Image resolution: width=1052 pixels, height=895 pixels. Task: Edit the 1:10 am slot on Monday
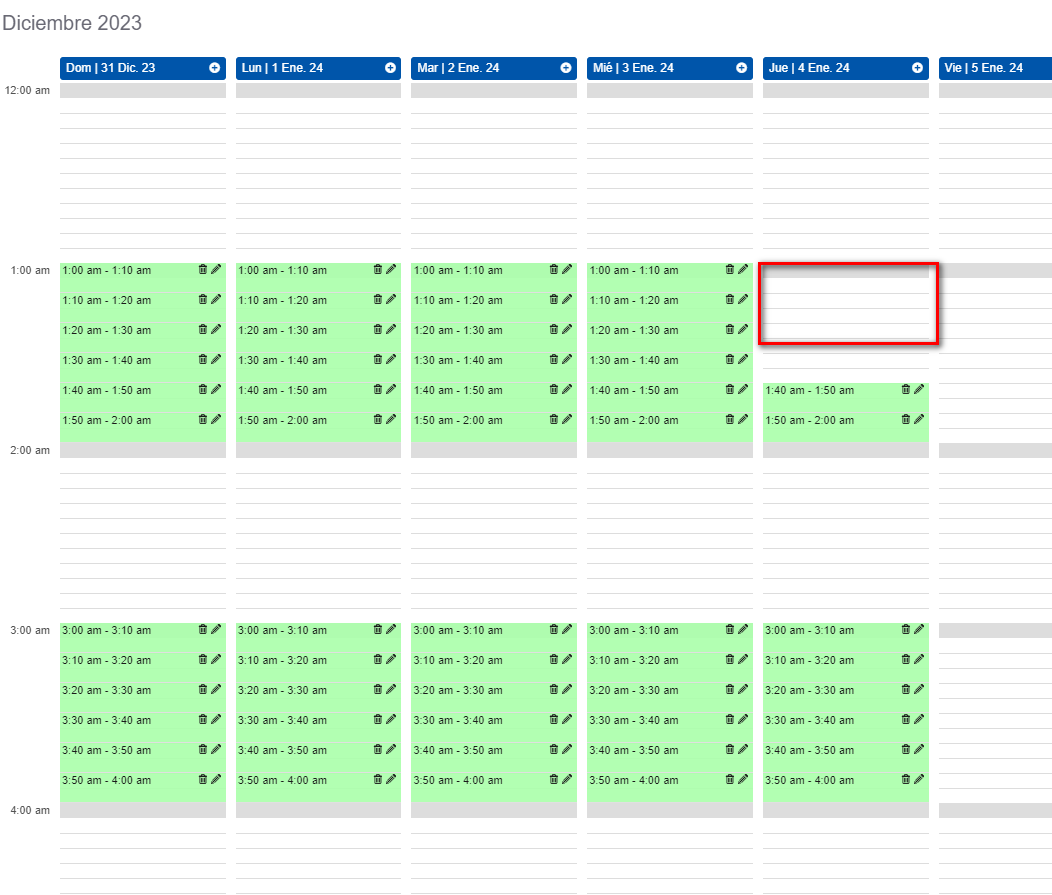[x=390, y=299]
